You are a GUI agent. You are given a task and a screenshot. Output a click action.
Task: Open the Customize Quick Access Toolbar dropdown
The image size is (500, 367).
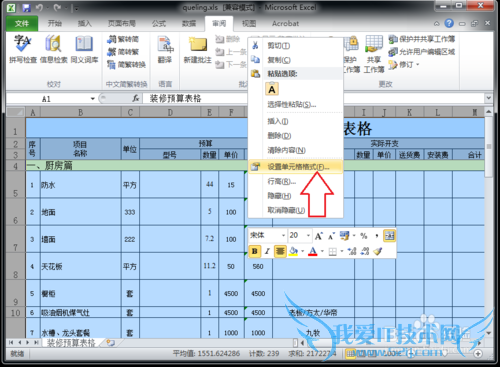(76, 8)
